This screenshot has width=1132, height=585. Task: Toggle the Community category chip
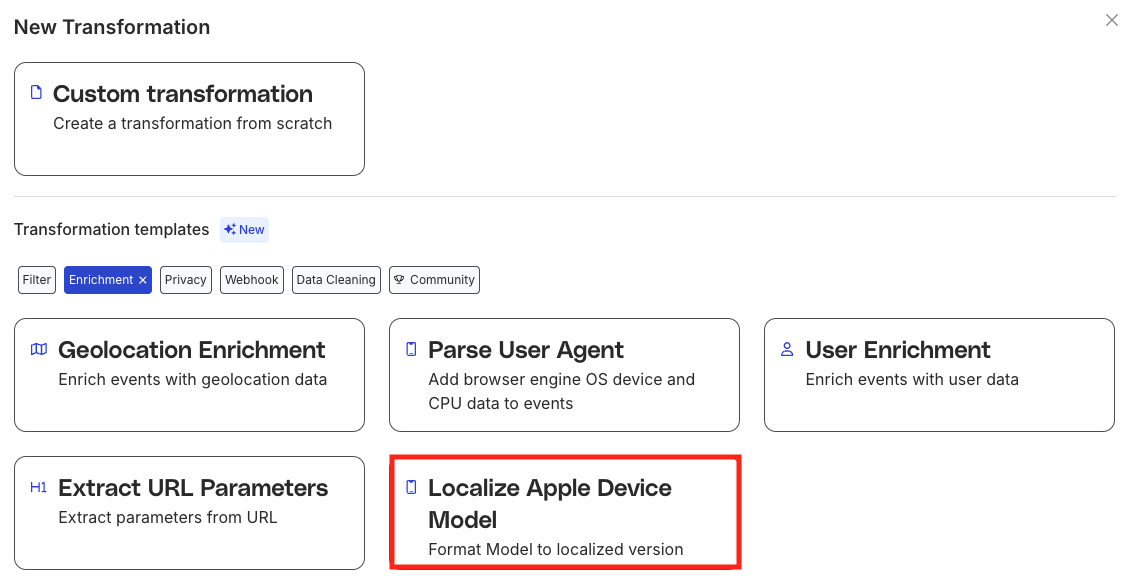[x=435, y=280]
